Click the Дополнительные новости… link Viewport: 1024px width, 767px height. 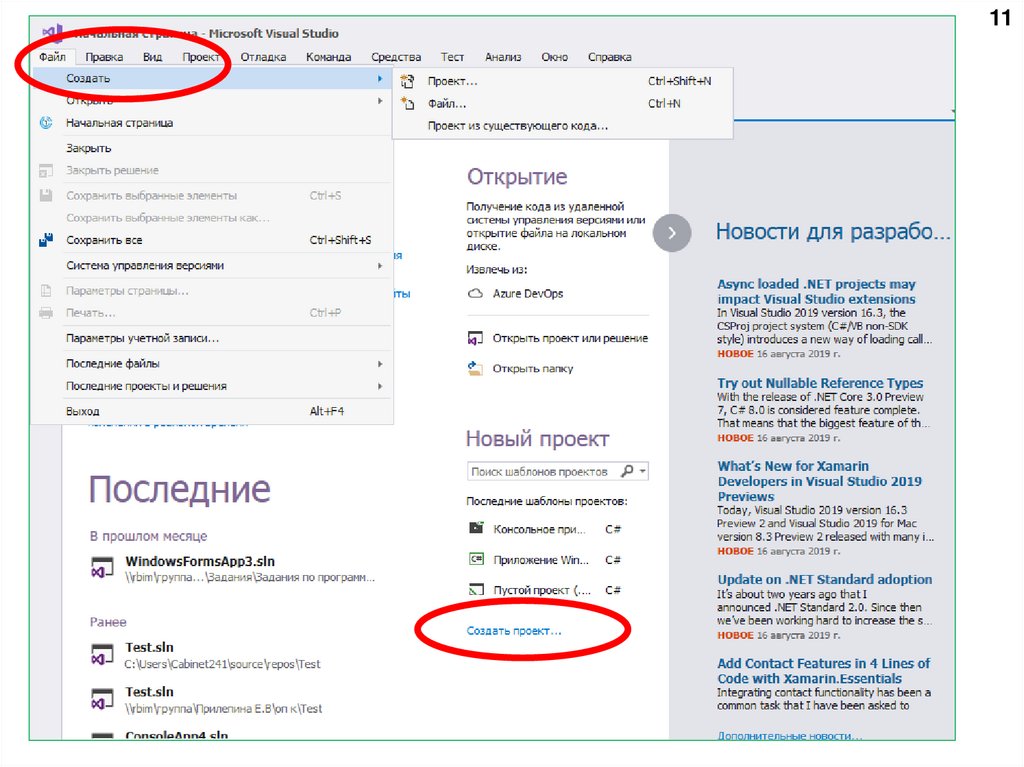pos(790,736)
